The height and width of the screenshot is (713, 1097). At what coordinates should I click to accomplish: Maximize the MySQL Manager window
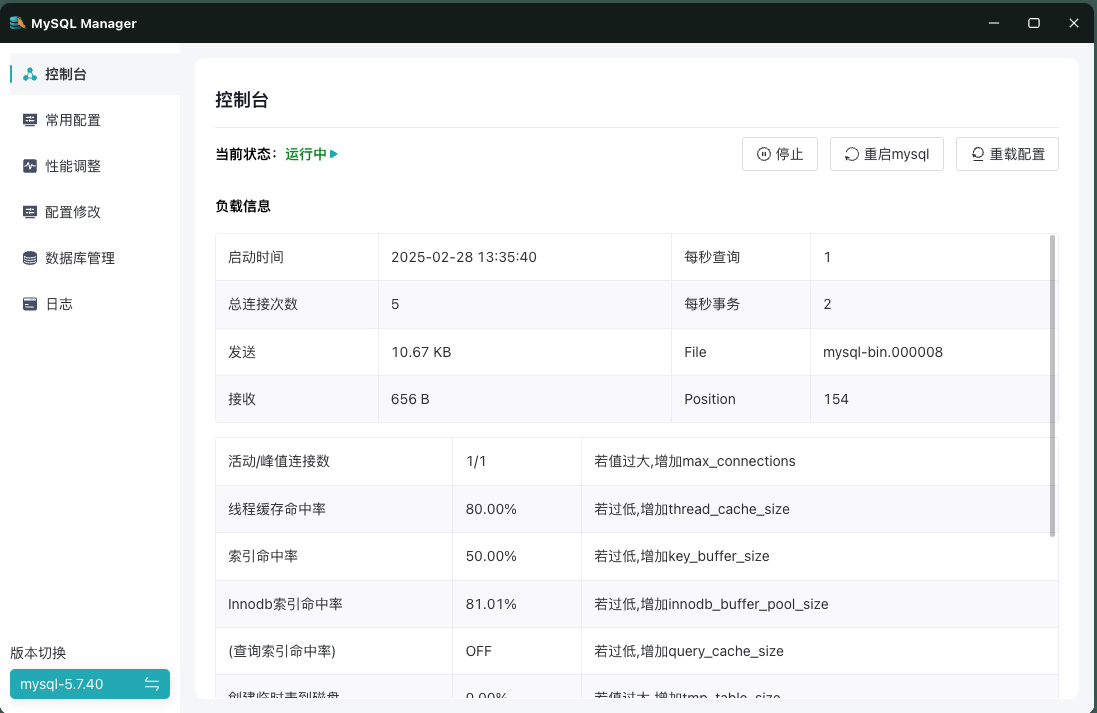(x=1033, y=23)
